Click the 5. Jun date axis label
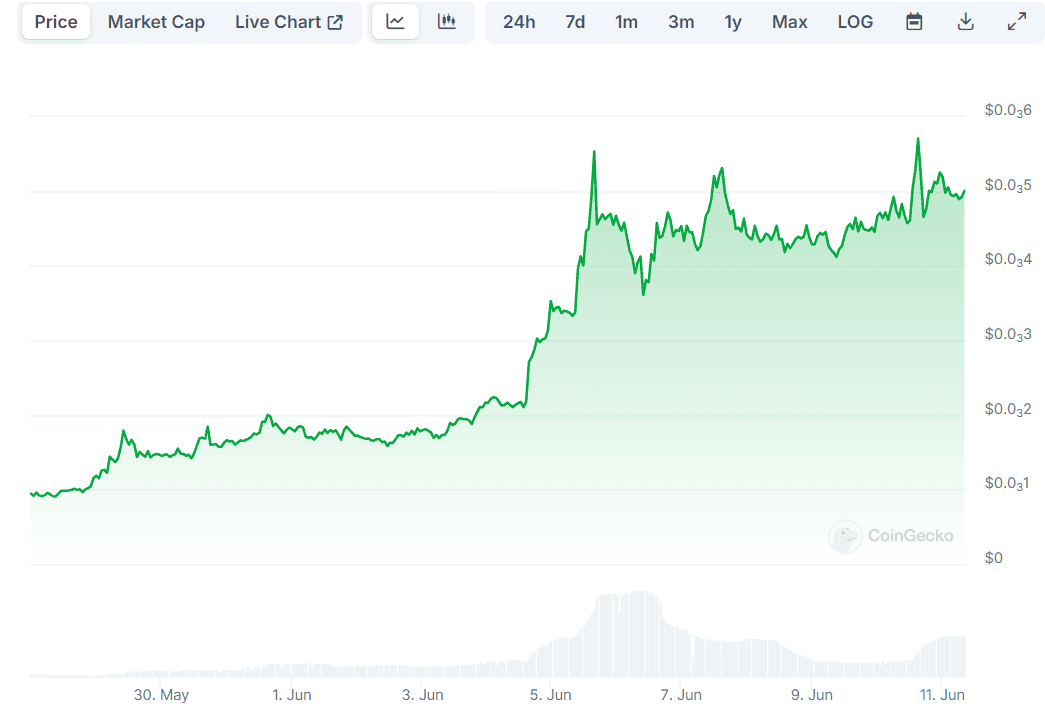 550,695
